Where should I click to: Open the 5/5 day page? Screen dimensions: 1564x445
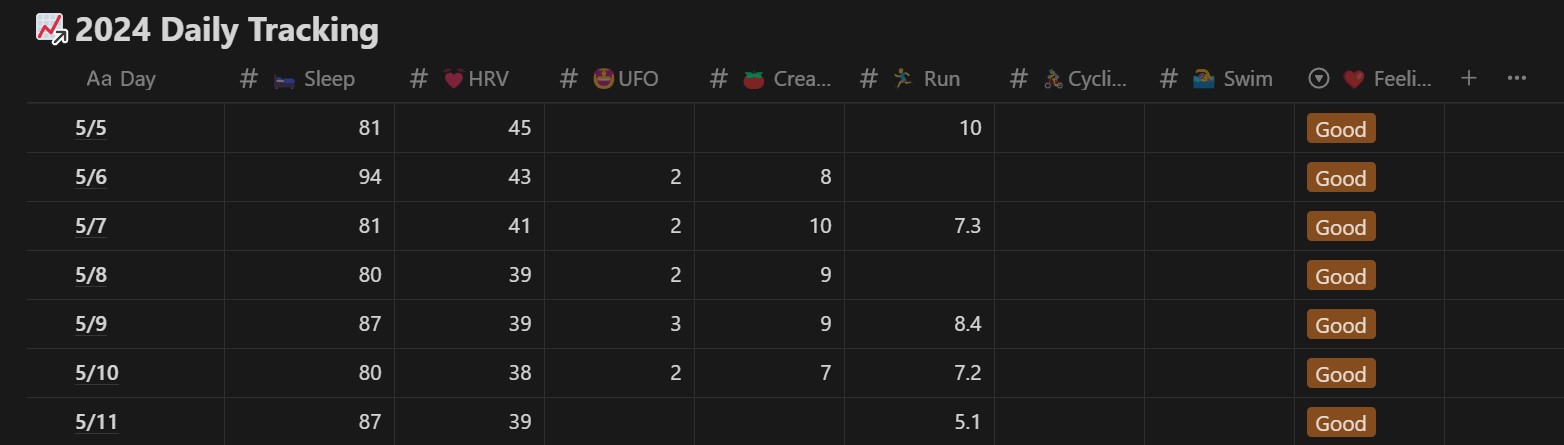pyautogui.click(x=90, y=129)
